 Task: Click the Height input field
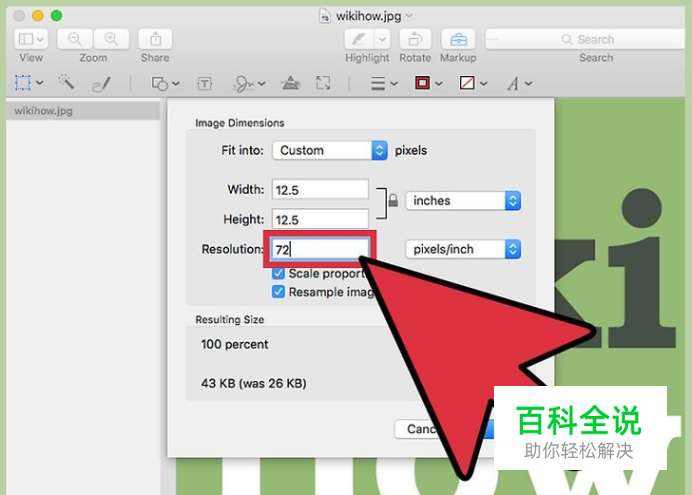[320, 219]
